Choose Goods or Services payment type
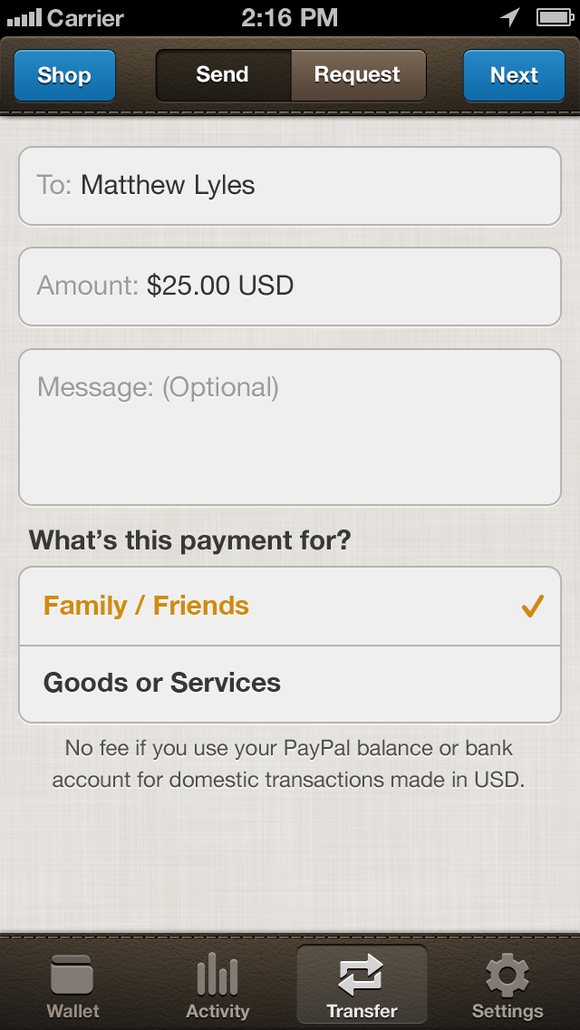Image resolution: width=580 pixels, height=1030 pixels. (290, 684)
